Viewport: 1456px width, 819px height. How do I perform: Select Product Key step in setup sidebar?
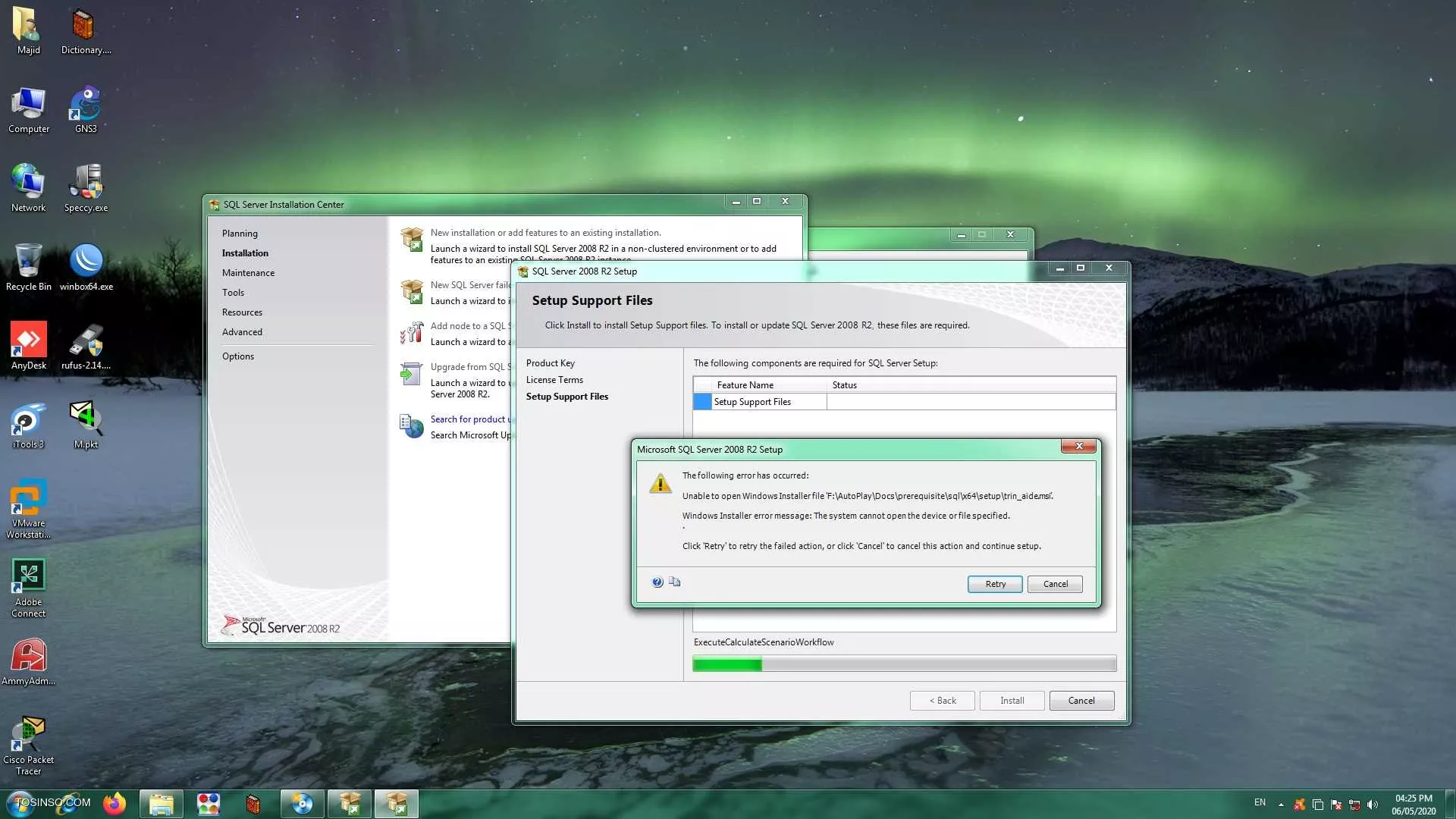551,363
